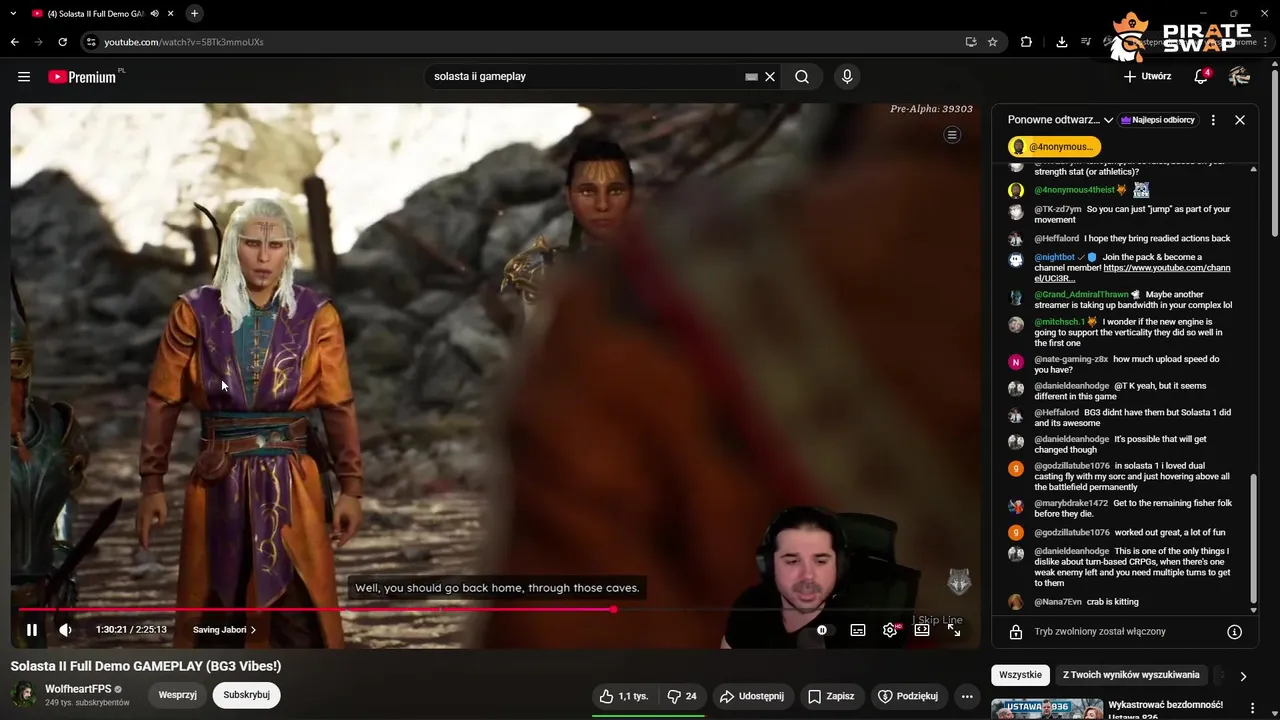Viewport: 1280px width, 720px height.
Task: Open WolfheartFPS channel name
Action: (78, 689)
